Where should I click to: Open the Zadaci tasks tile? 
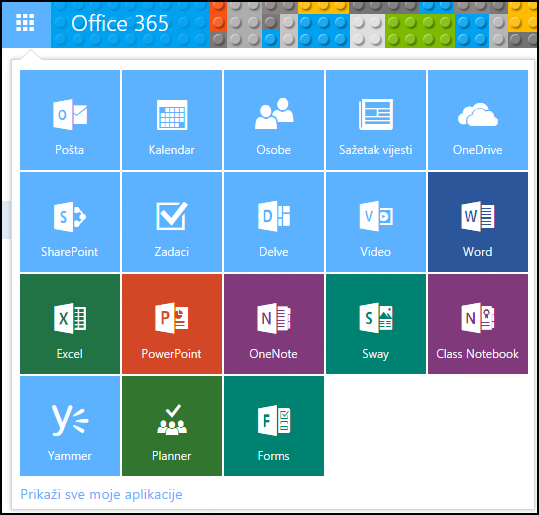pos(172,222)
